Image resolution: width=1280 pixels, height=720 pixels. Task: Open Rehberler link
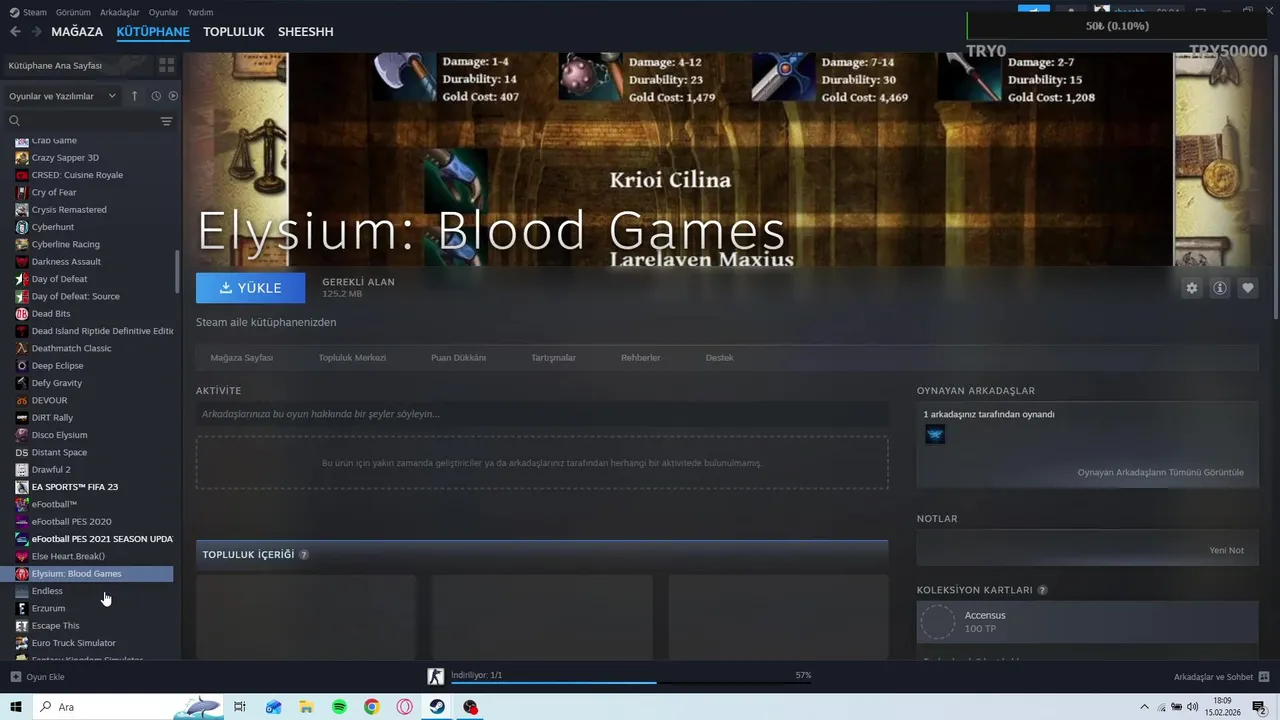[x=640, y=358]
